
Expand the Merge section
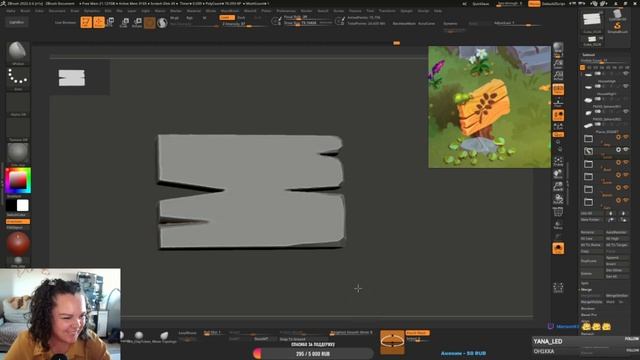586,289
